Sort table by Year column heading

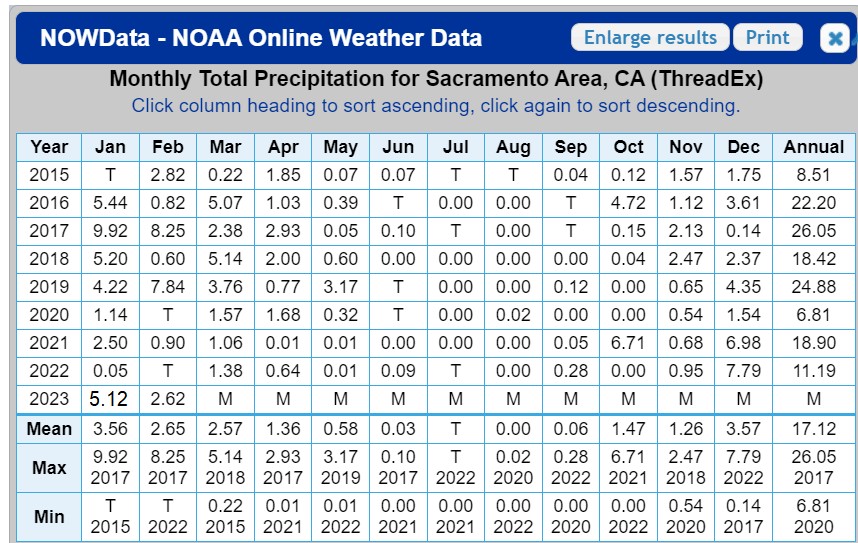(x=49, y=147)
